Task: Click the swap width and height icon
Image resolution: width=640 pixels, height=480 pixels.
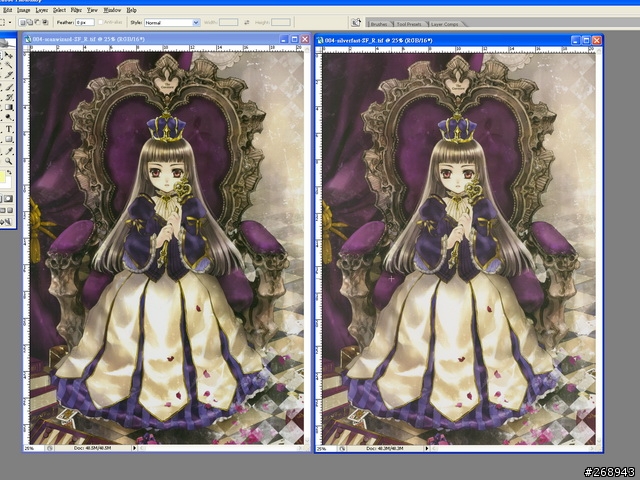Action: tap(247, 22)
